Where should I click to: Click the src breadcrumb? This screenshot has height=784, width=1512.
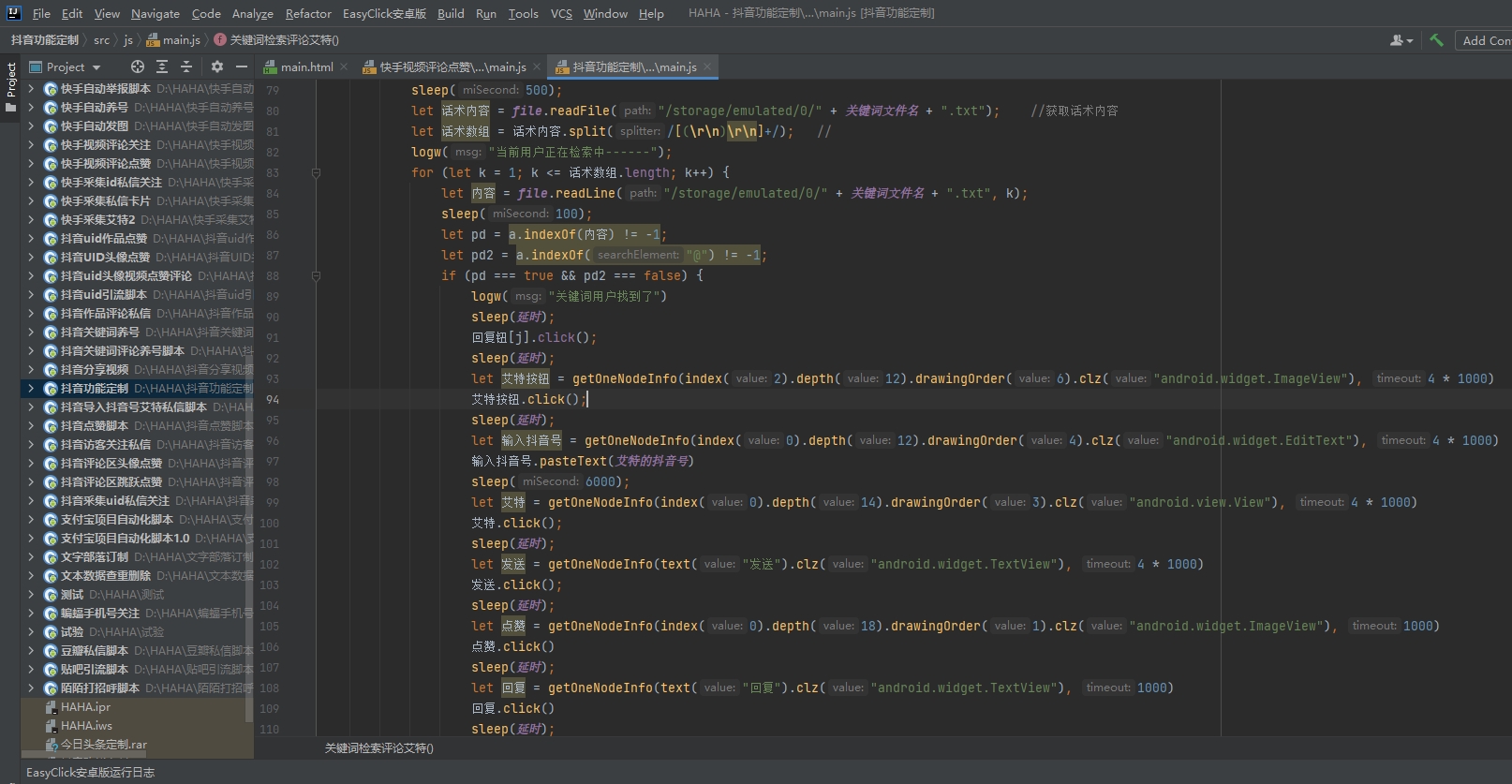pyautogui.click(x=101, y=40)
